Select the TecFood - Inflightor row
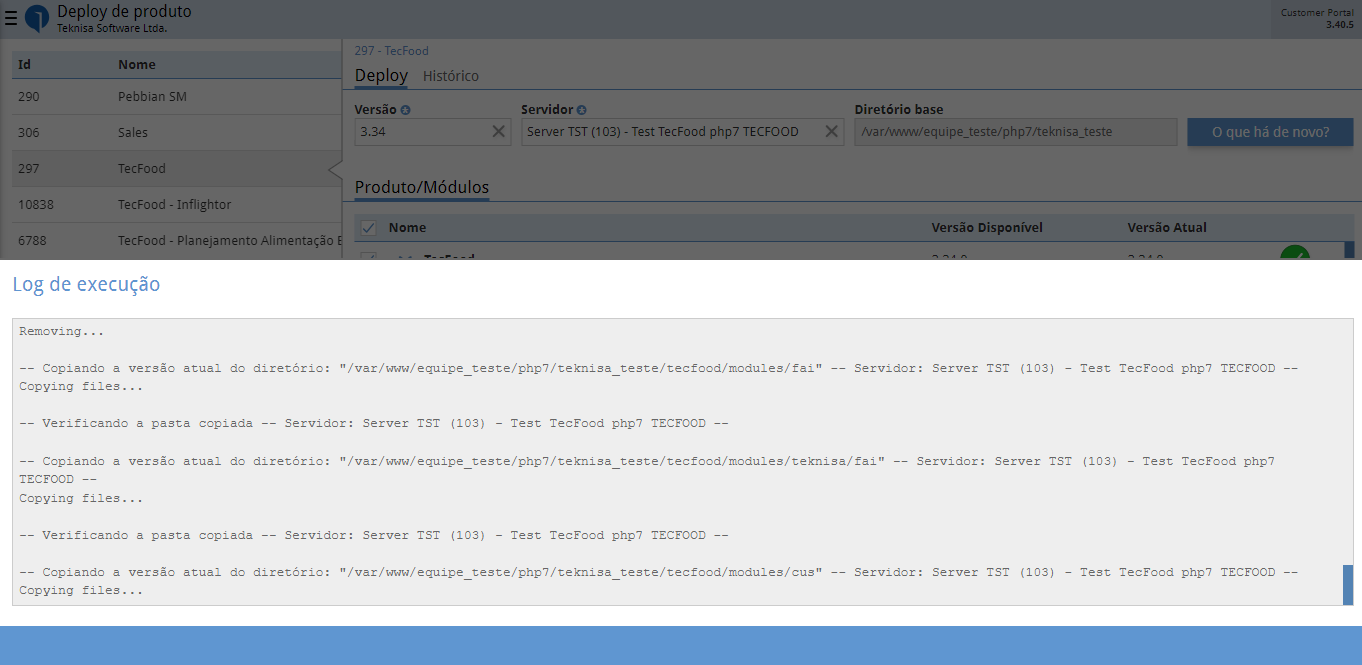Image resolution: width=1362 pixels, height=665 pixels. point(177,205)
